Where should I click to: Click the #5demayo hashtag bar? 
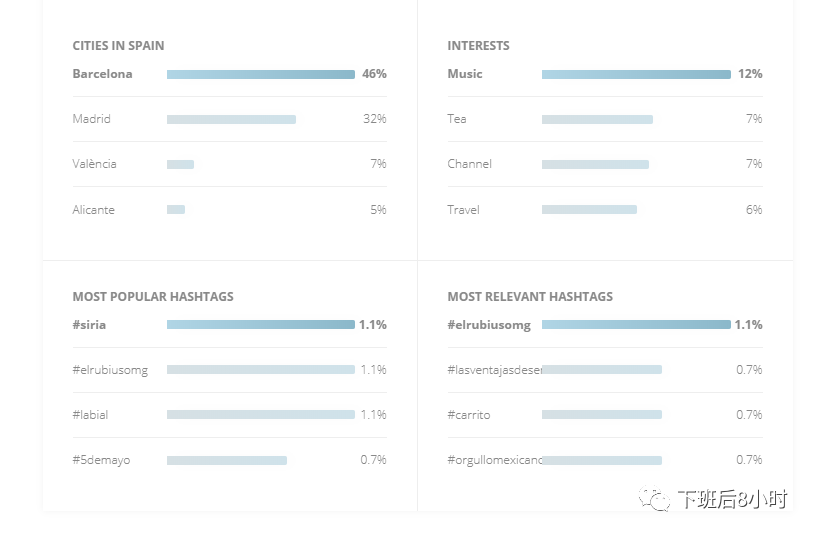(227, 460)
